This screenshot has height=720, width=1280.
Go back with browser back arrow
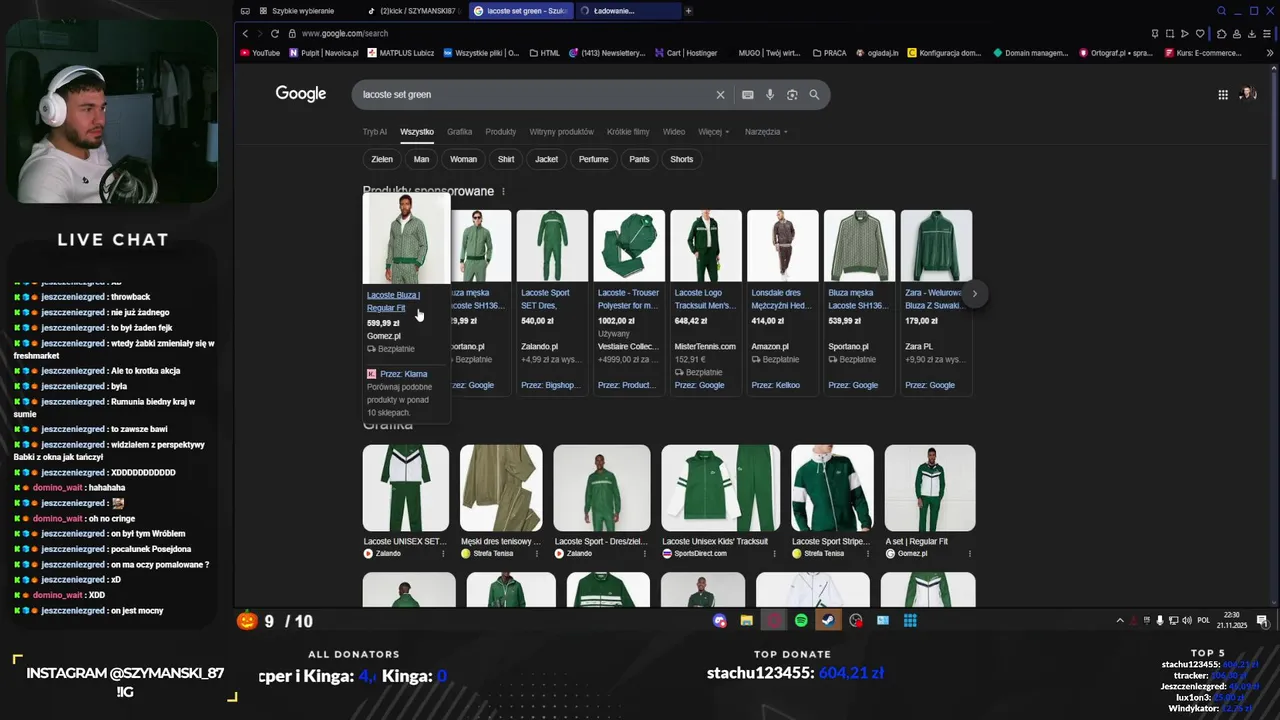point(245,33)
